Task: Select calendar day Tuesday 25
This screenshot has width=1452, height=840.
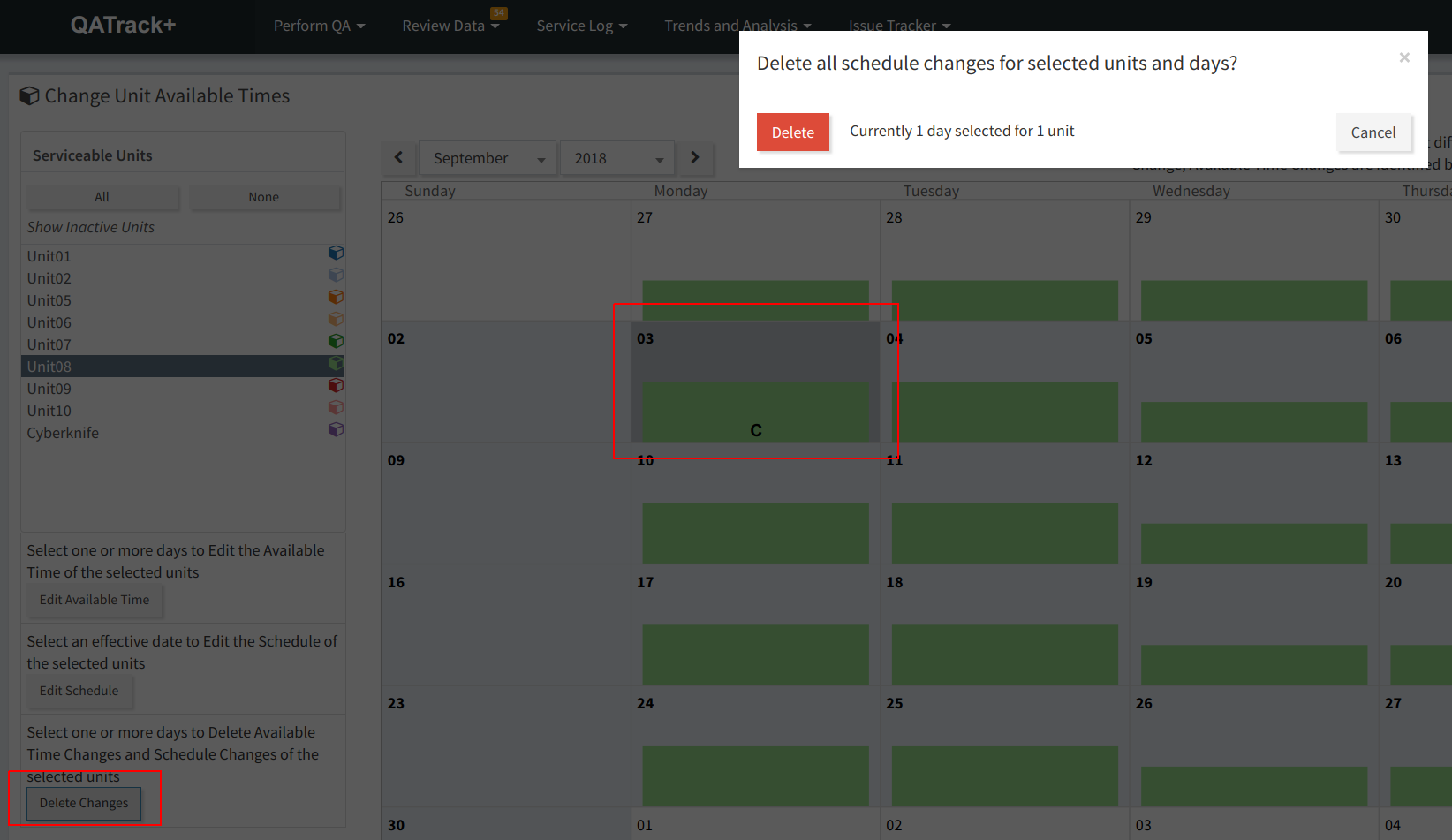Action: coord(1004,746)
